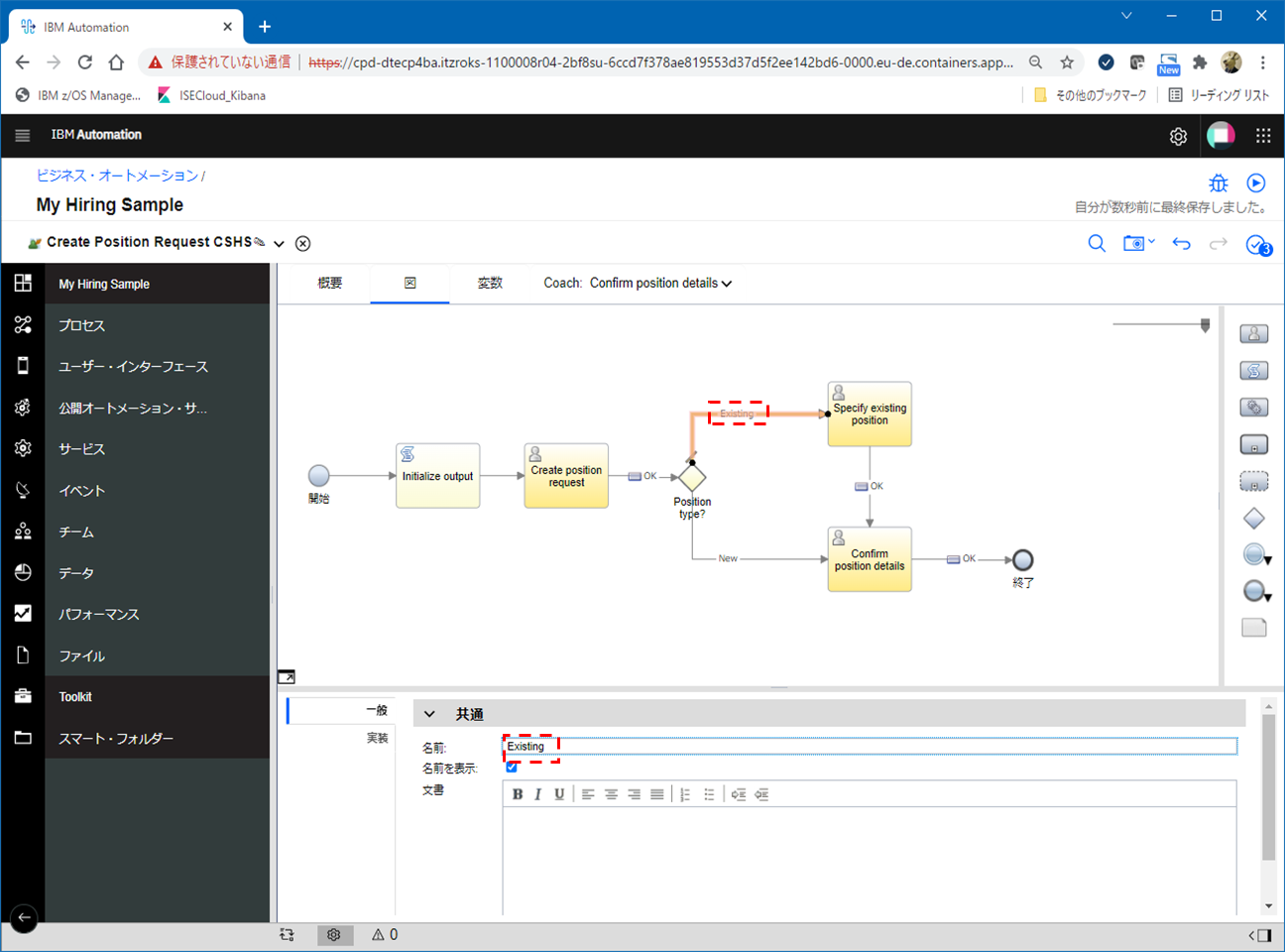Viewport: 1285px width, 952px height.
Task: Toggle Underline in documentation editor
Action: pyautogui.click(x=559, y=794)
